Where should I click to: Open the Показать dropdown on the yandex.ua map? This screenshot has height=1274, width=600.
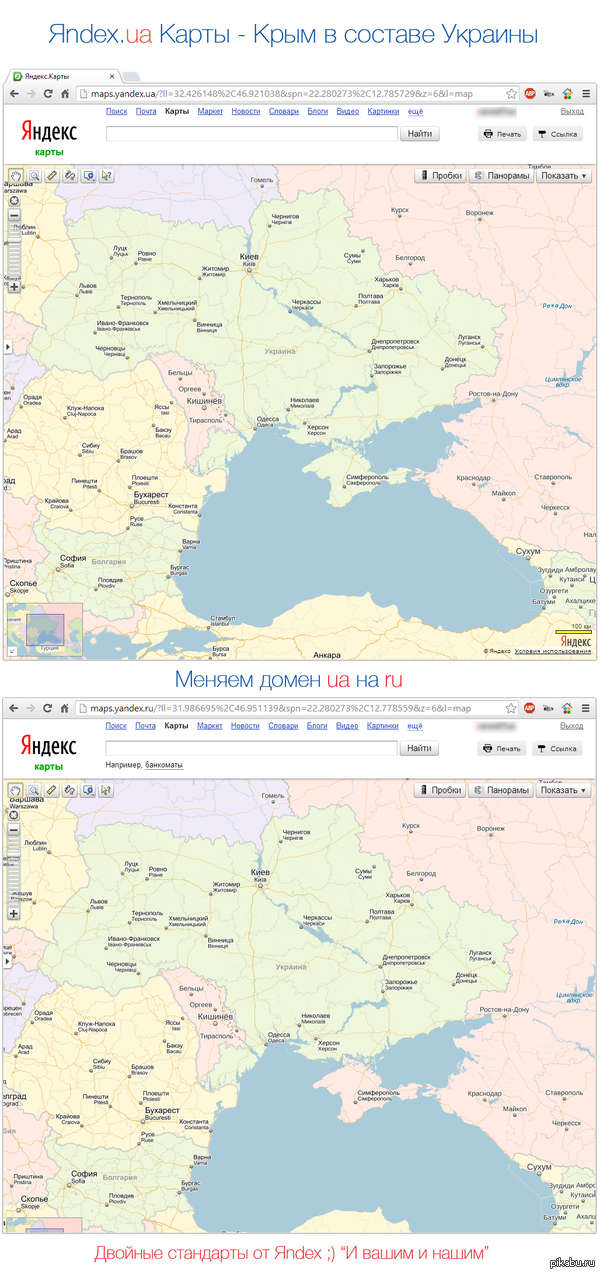(x=564, y=175)
